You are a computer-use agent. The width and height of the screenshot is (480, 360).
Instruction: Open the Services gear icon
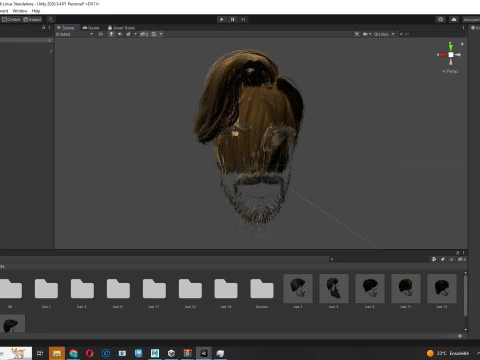(x=441, y=19)
